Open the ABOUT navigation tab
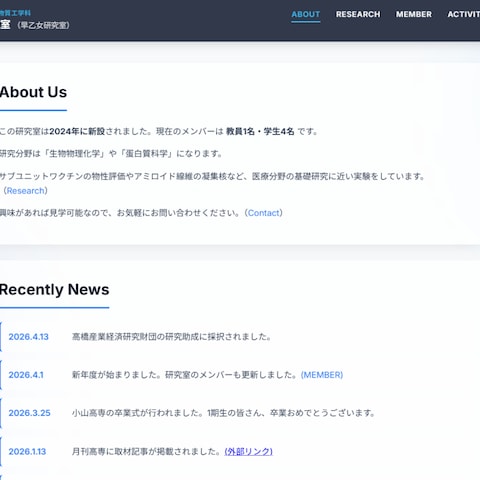 pos(305,14)
